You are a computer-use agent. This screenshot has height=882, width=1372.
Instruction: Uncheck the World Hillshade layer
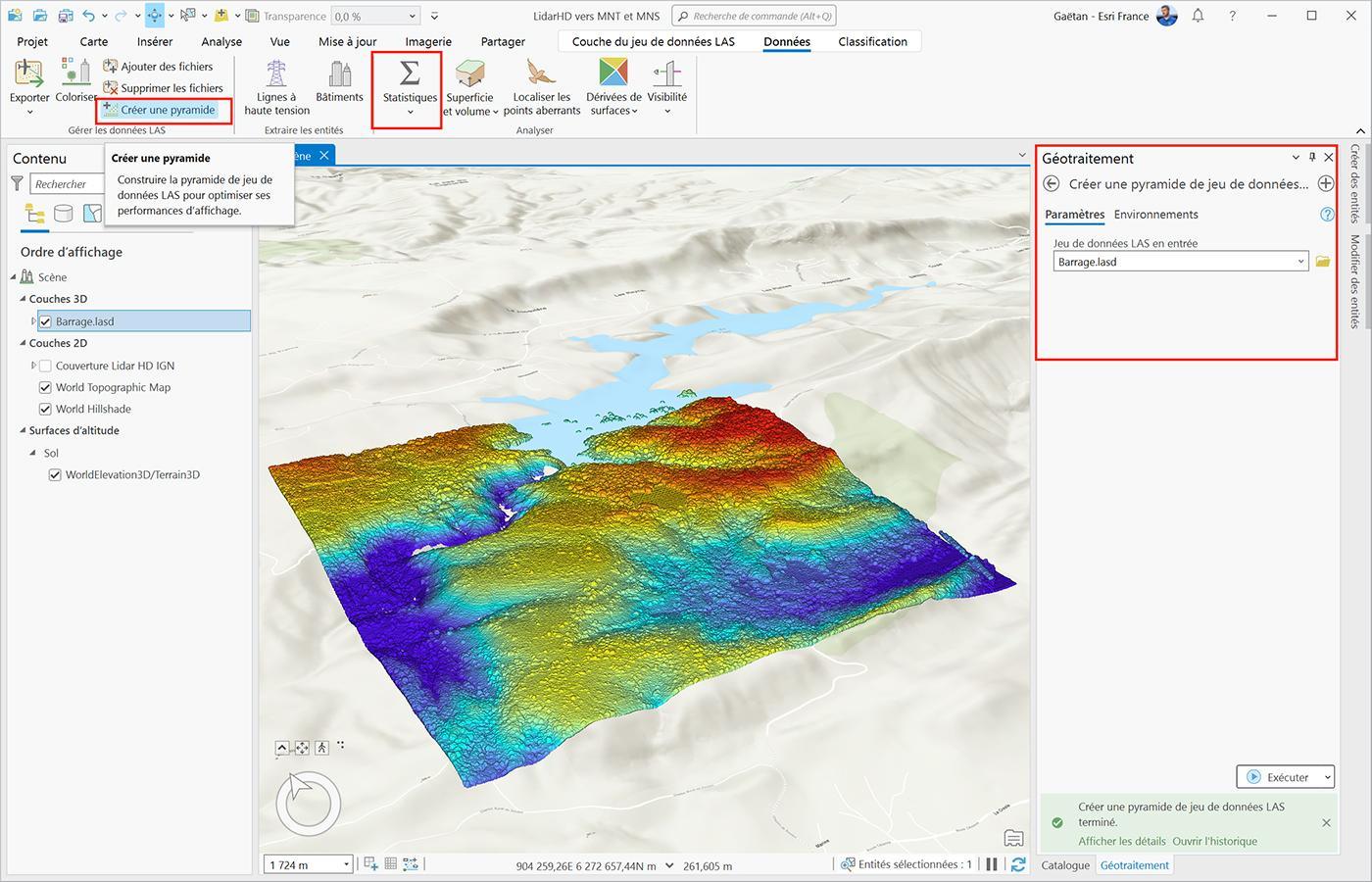(45, 409)
